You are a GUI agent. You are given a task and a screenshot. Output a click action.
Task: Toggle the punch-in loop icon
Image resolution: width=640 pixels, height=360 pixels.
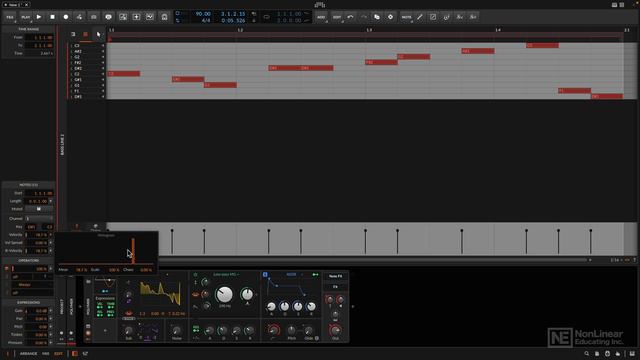pos(108,17)
